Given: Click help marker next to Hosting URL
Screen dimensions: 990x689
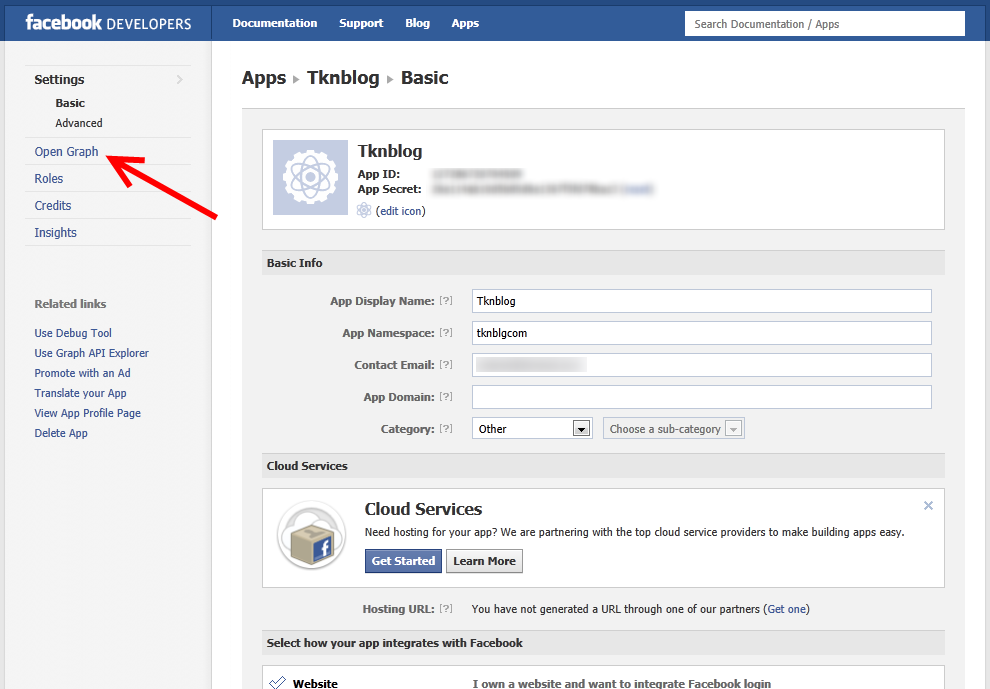Looking at the screenshot, I should point(446,608).
